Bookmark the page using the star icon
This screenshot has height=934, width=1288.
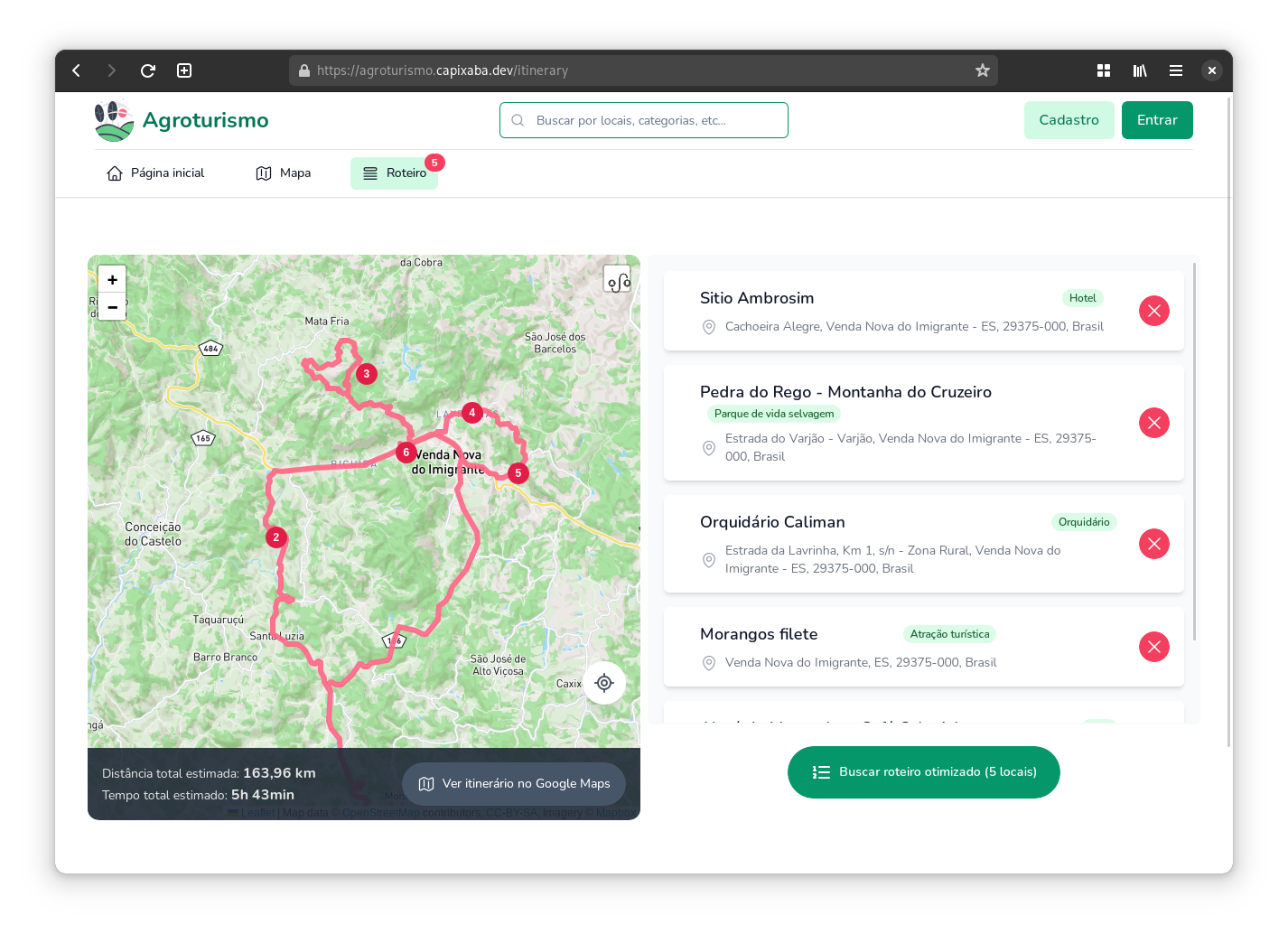pos(983,70)
